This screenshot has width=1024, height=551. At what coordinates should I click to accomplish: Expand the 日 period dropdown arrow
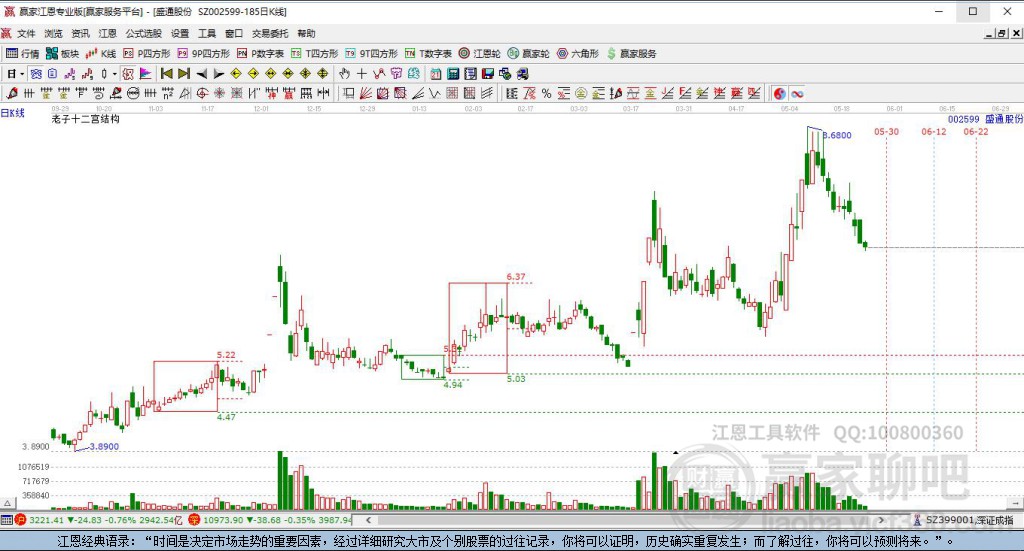(x=22, y=74)
